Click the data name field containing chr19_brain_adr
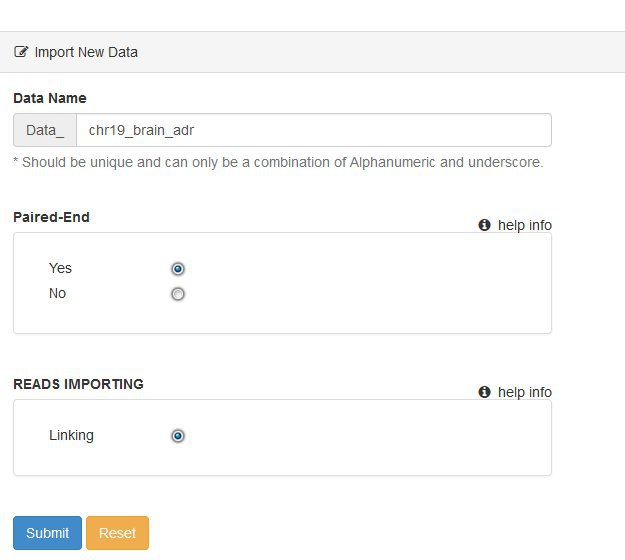Viewport: 625px width, 560px height. click(314, 130)
